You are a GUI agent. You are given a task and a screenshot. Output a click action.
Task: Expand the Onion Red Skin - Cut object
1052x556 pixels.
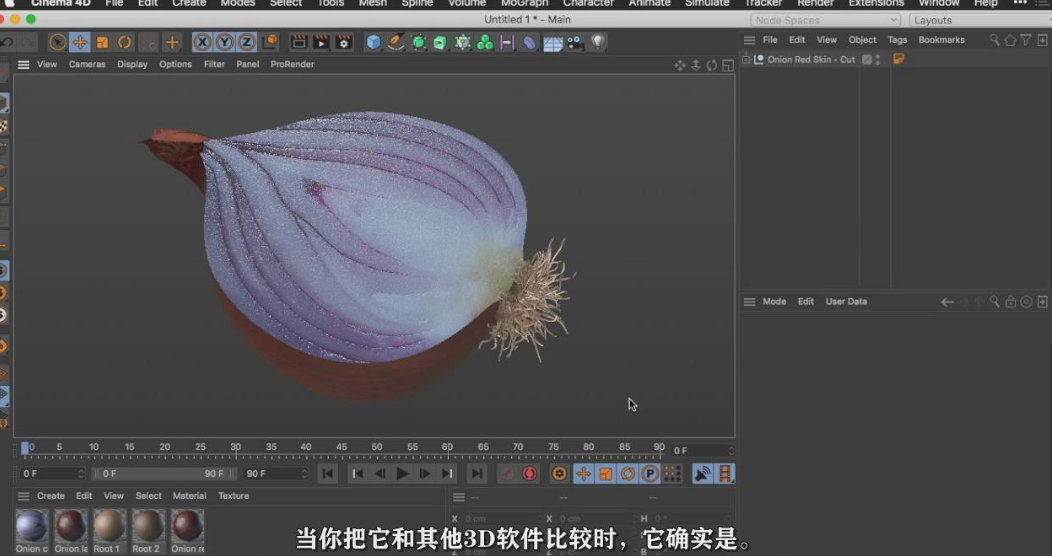[x=746, y=60]
